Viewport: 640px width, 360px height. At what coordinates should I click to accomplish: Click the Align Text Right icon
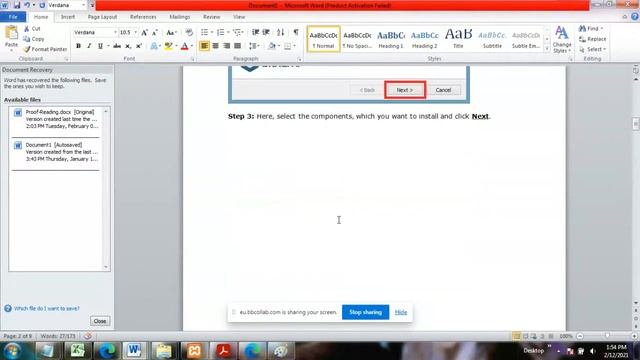pos(227,46)
